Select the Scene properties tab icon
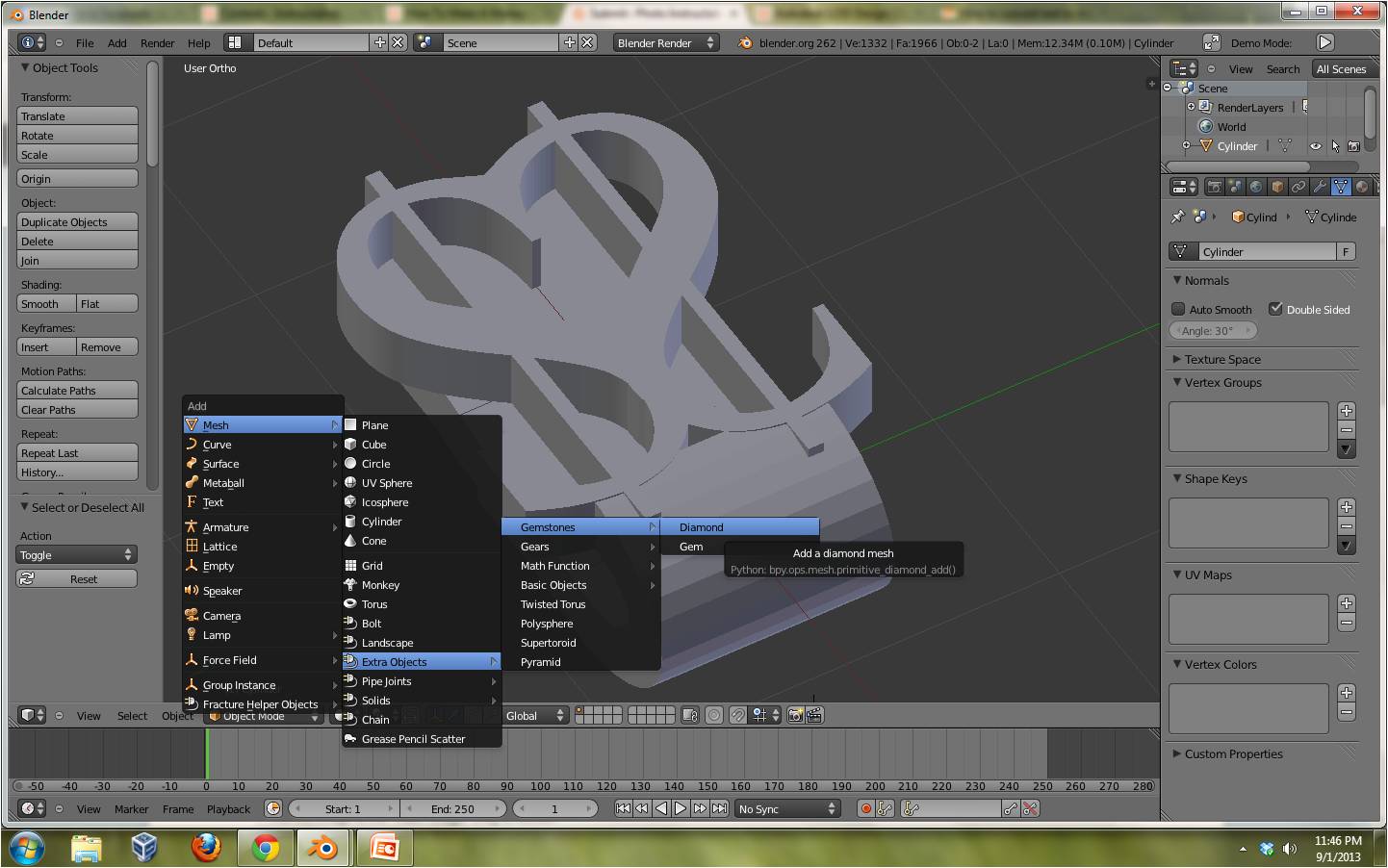 coord(1235,187)
